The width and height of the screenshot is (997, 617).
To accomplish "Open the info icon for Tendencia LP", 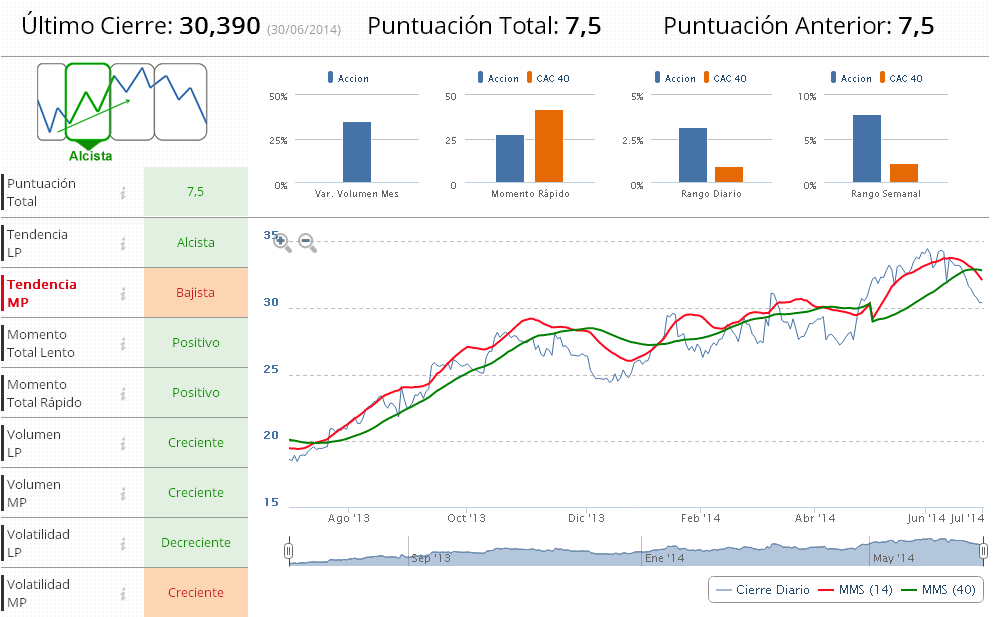I will (x=123, y=244).
